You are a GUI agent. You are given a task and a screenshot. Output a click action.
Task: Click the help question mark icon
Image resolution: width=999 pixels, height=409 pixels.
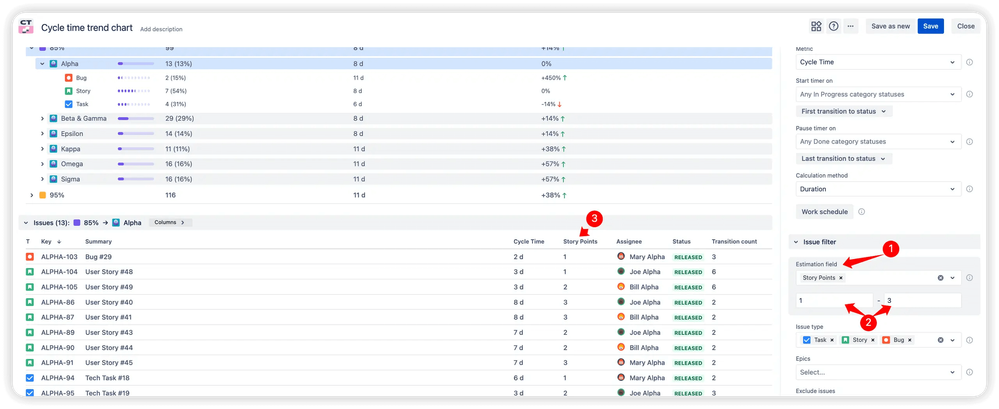[x=833, y=27]
